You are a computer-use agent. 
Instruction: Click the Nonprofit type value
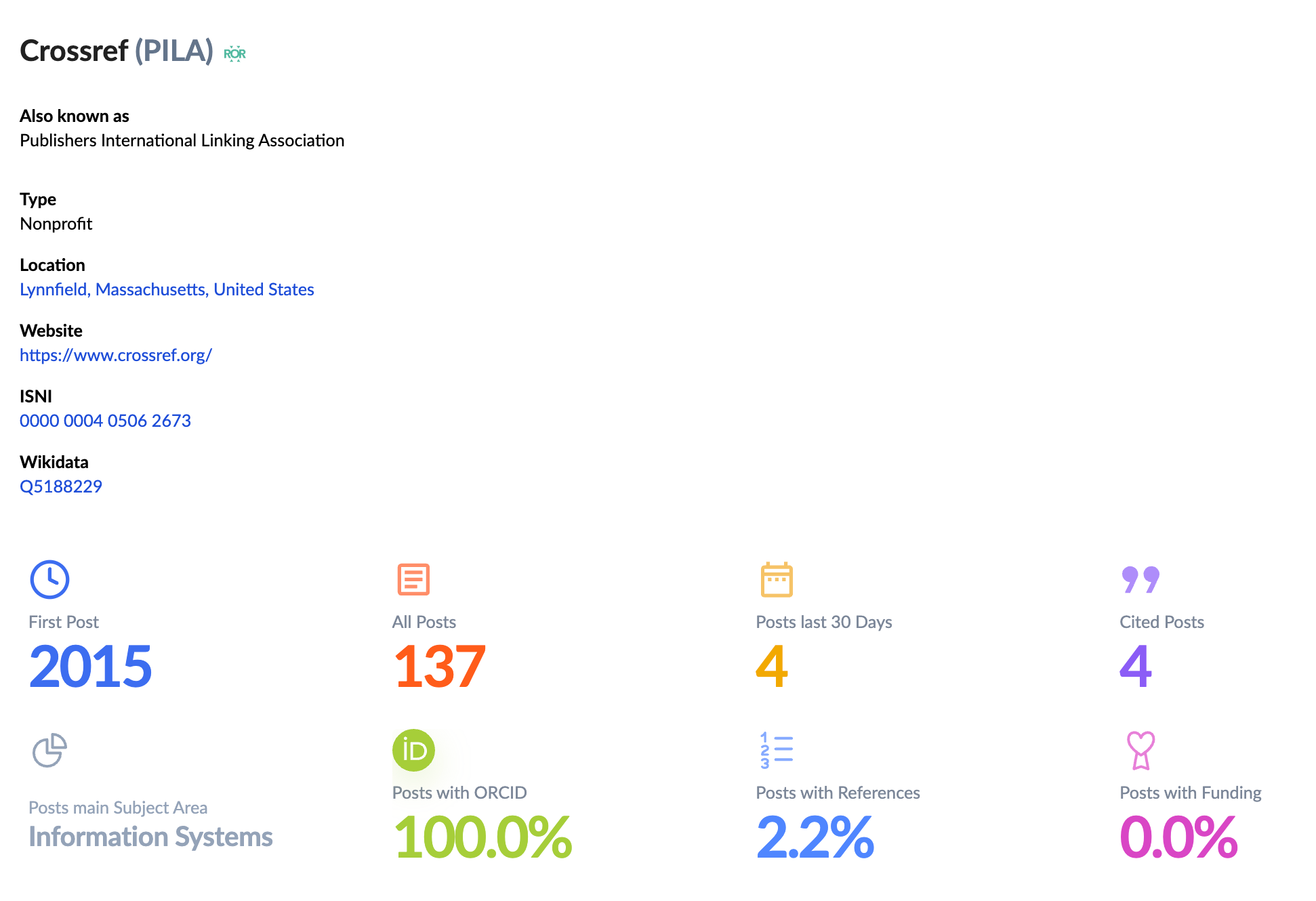click(56, 224)
